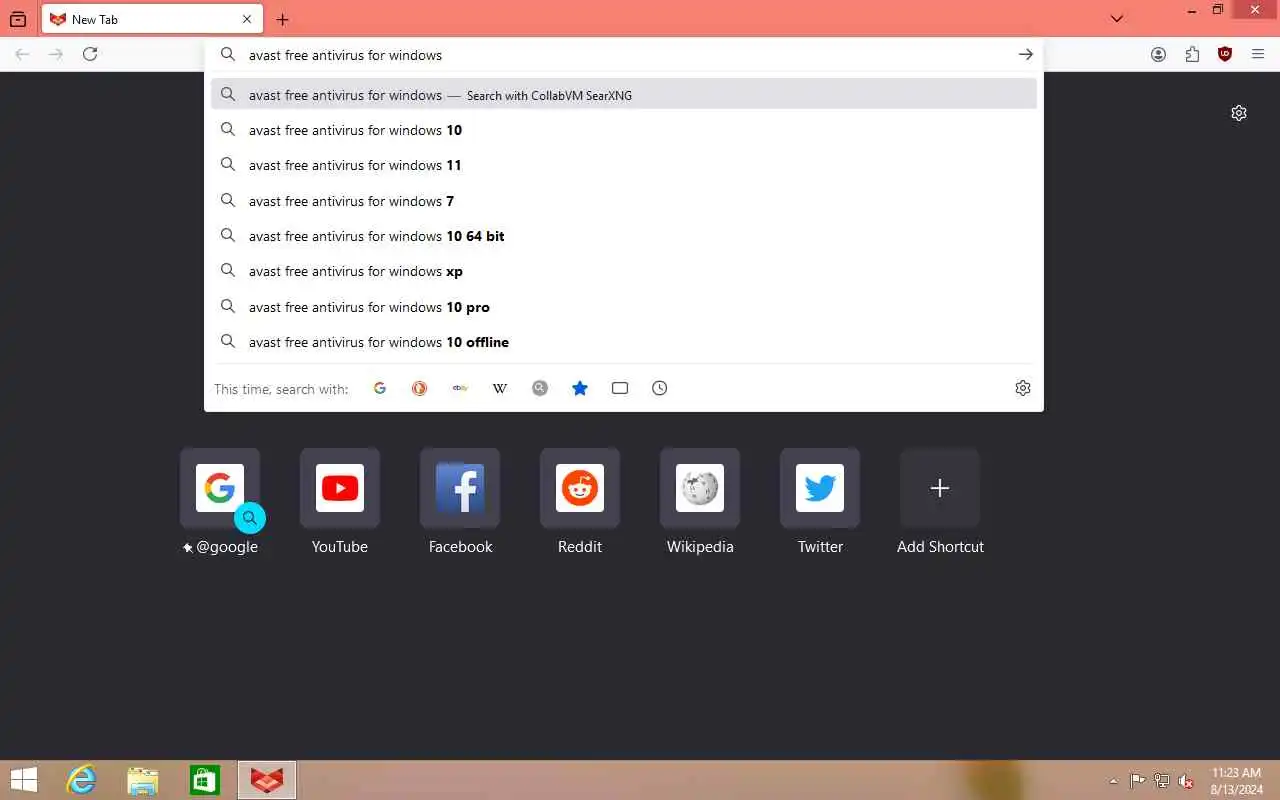Viewport: 1280px width, 800px height.
Task: Search this time with DuckDuckGo icon
Action: (x=420, y=388)
